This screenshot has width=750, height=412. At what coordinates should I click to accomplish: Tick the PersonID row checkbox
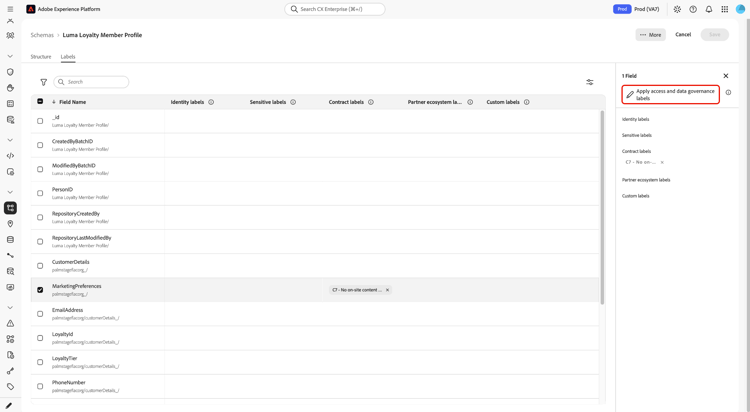click(40, 193)
